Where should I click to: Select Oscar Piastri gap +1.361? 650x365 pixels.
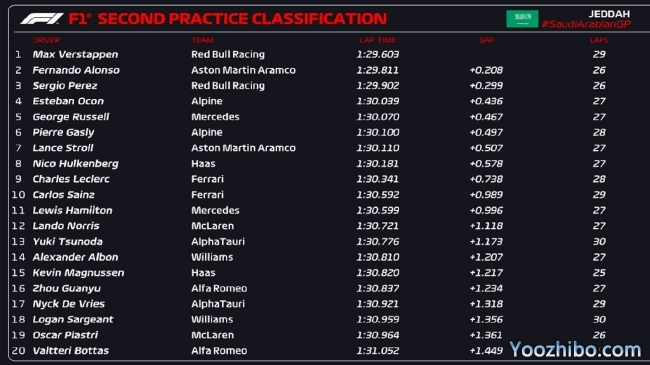pyautogui.click(x=486, y=335)
